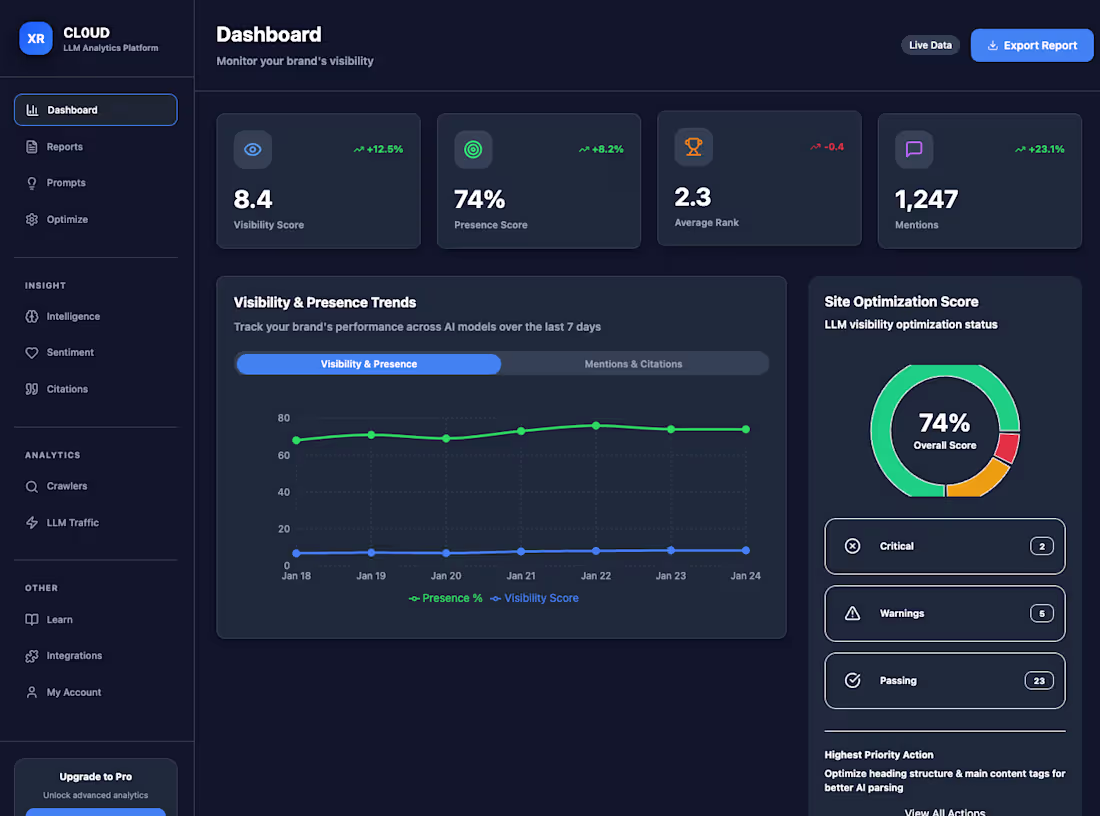The height and width of the screenshot is (816, 1100).
Task: Click the Visibility Score eye icon
Action: (x=252, y=149)
